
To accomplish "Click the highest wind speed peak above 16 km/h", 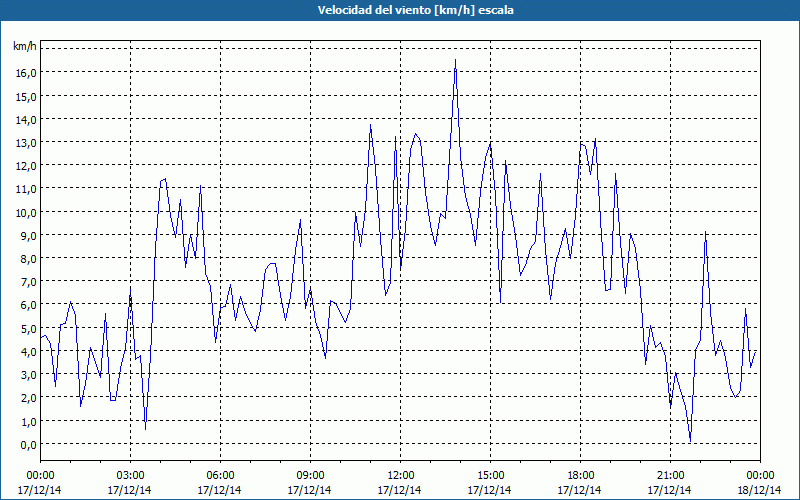I will [x=456, y=60].
